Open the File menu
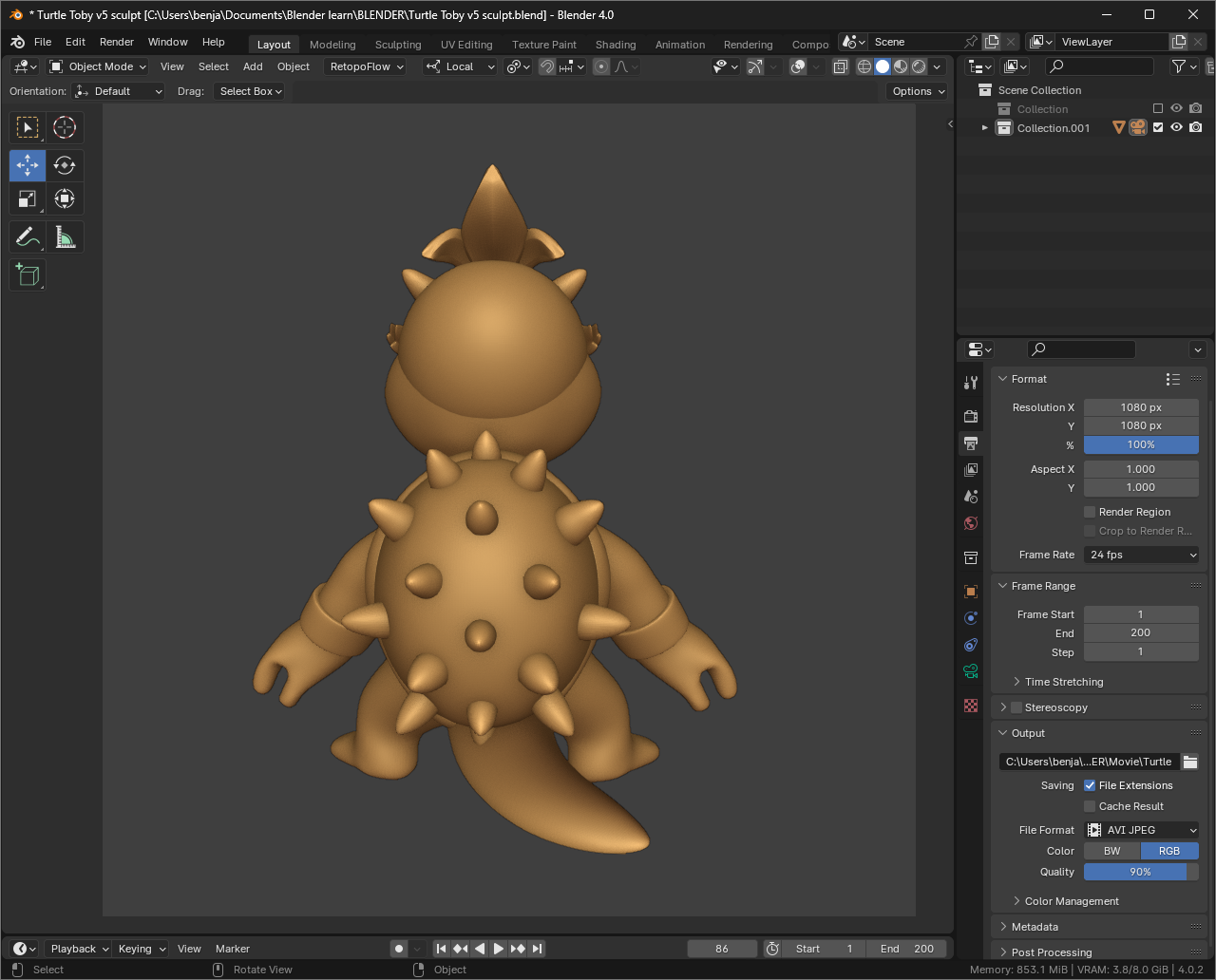 click(x=43, y=42)
